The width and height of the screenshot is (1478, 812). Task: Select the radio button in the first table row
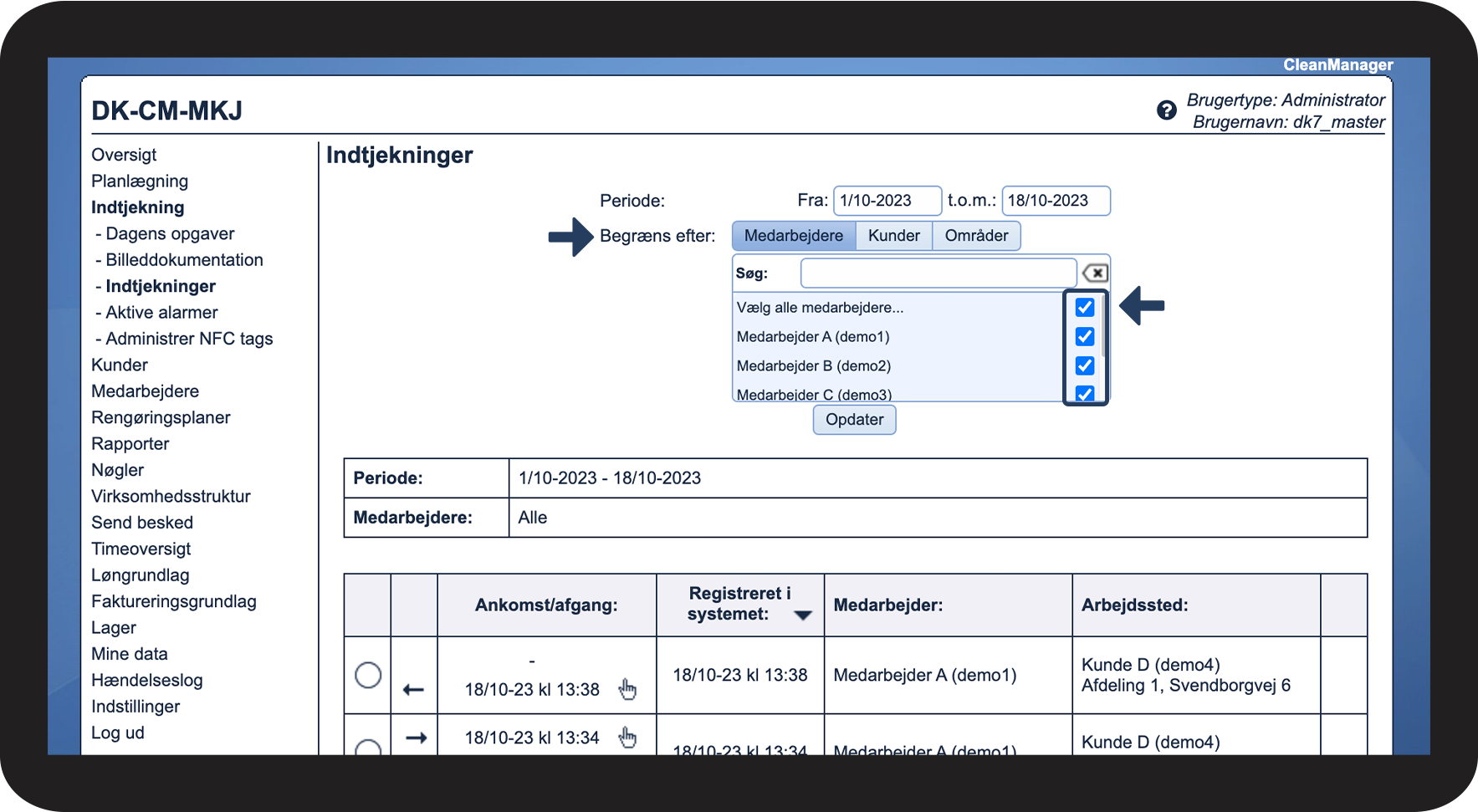(368, 675)
